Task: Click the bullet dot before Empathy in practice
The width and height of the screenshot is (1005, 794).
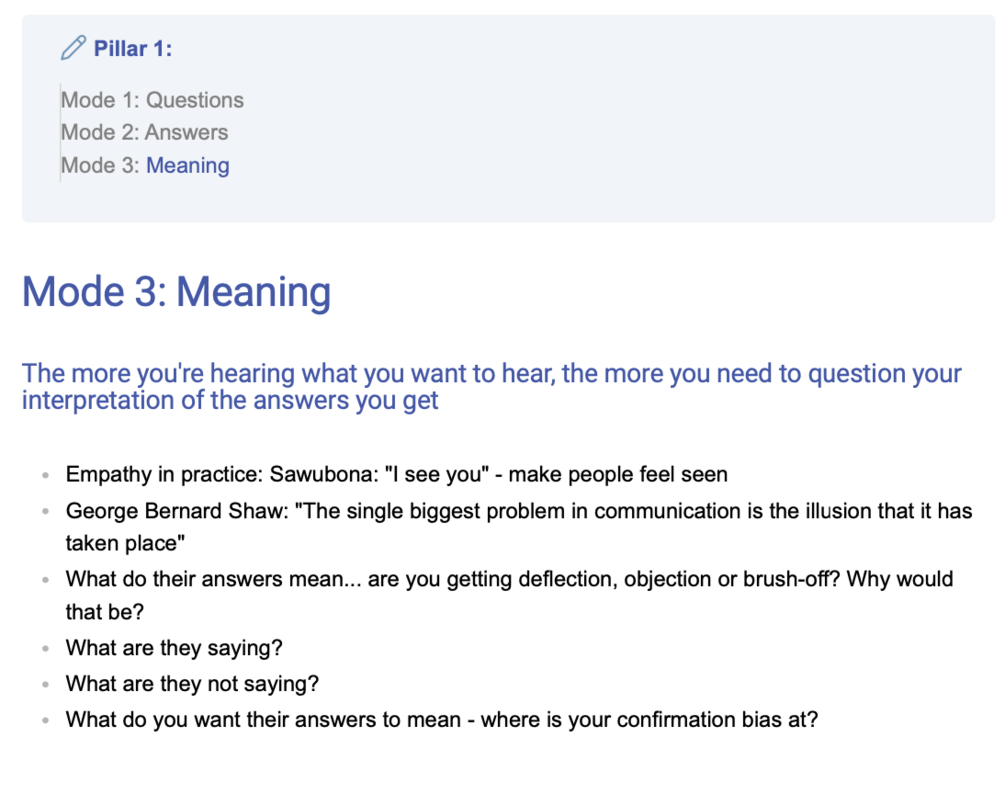Action: 45,476
